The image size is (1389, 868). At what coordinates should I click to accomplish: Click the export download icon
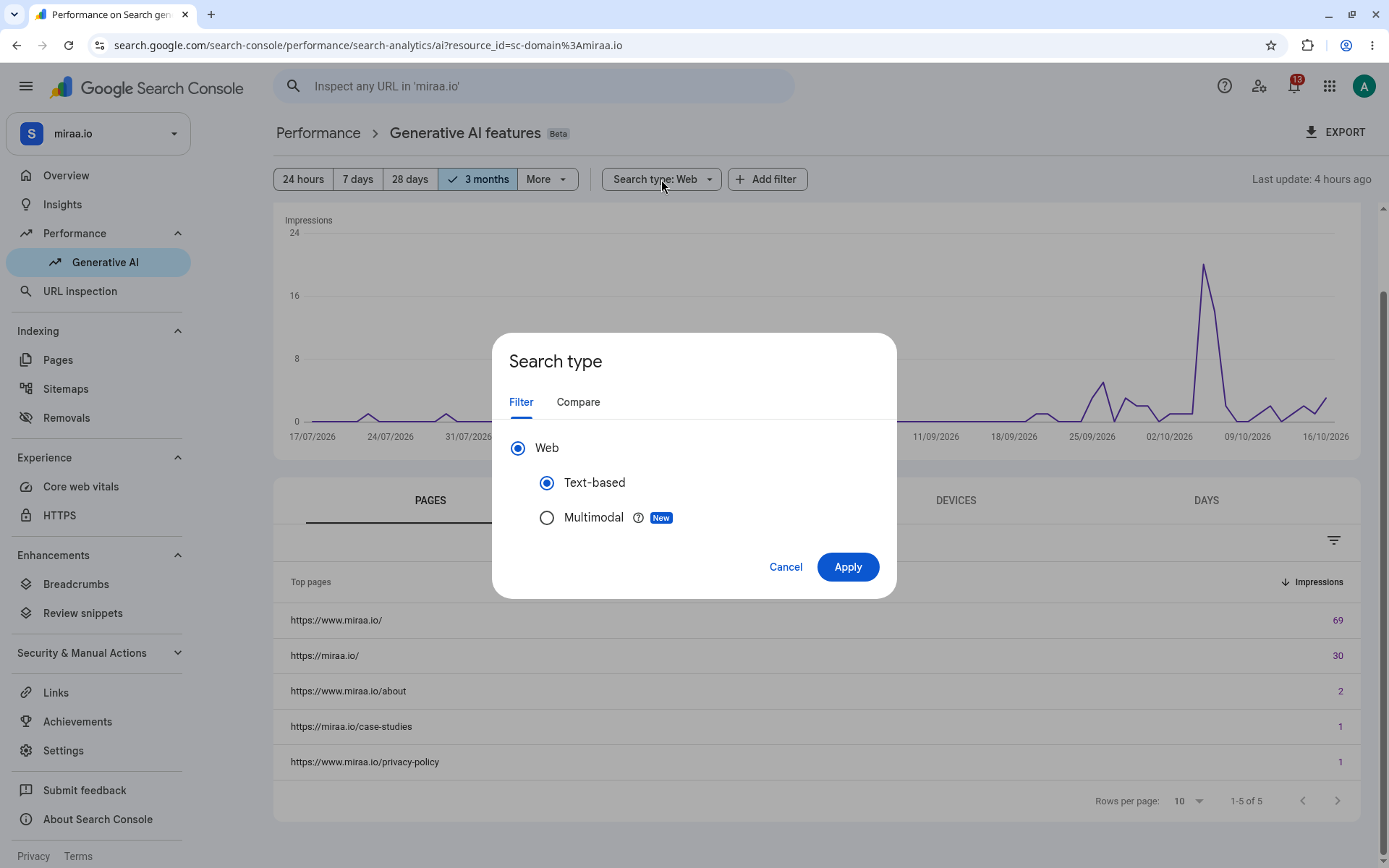pos(1311,132)
